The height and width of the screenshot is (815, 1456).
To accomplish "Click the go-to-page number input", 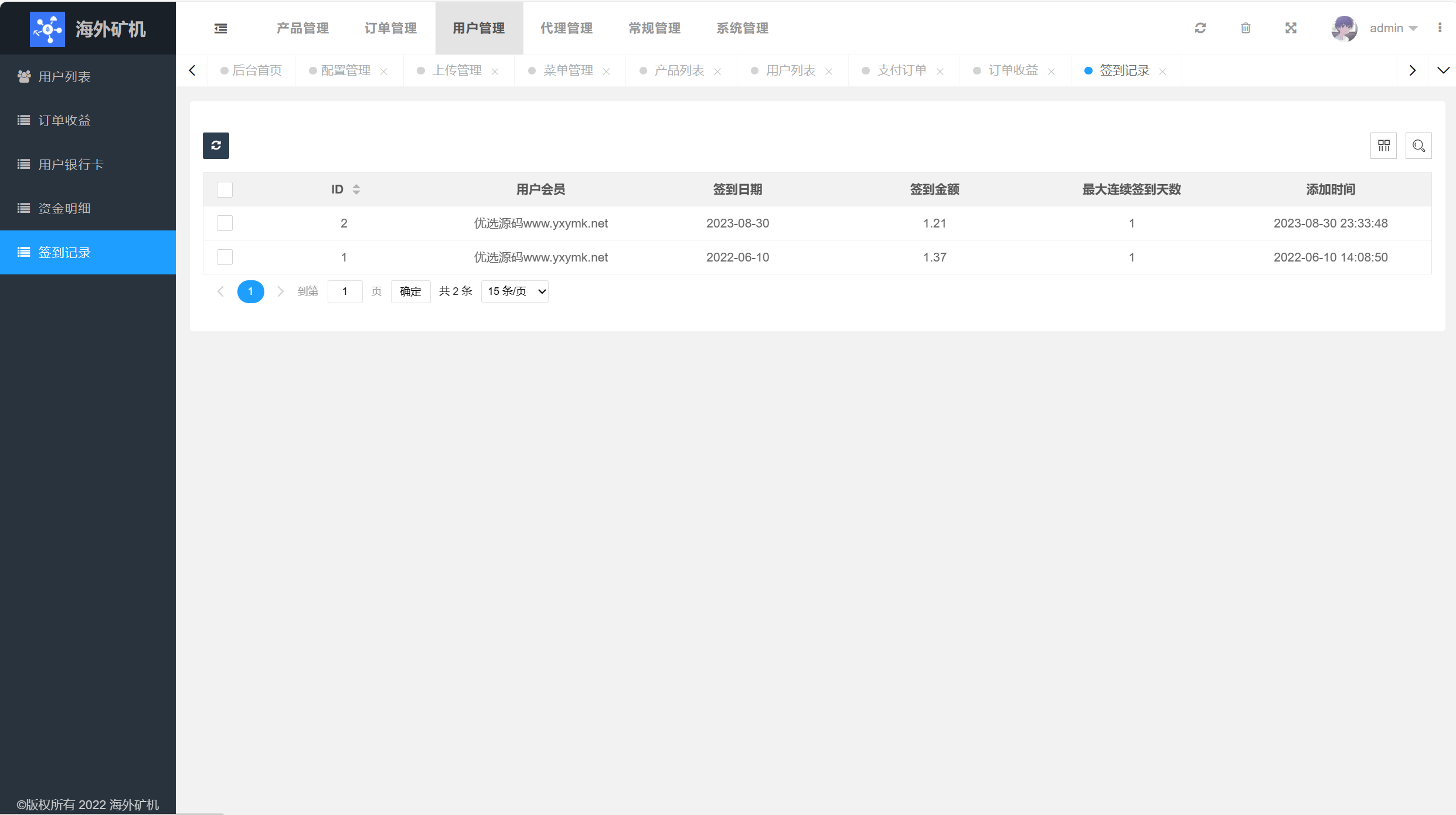I will click(x=345, y=291).
